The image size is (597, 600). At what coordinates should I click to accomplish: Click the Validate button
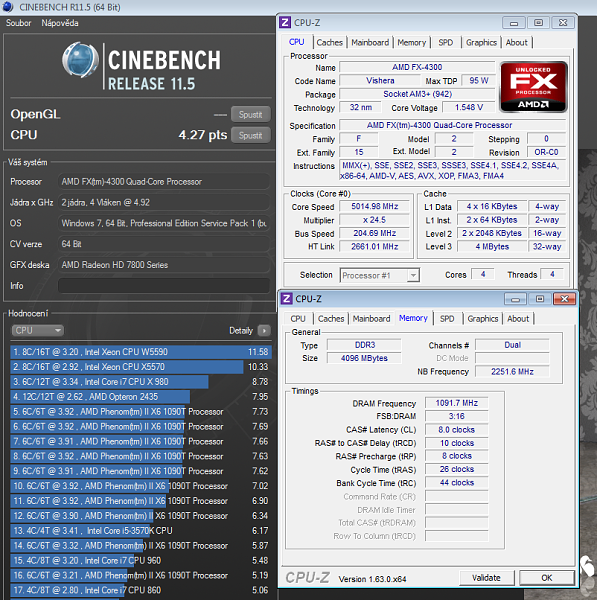tap(486, 578)
